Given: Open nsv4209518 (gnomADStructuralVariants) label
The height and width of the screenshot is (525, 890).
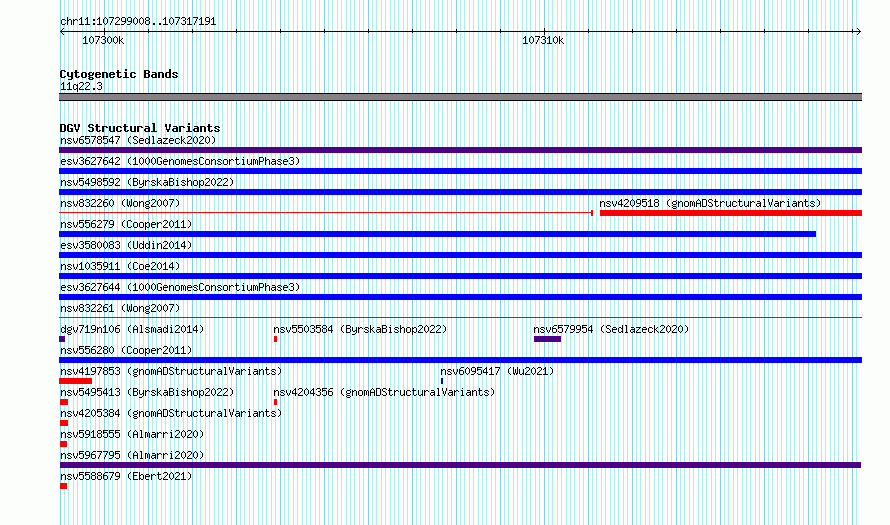Looking at the screenshot, I should coord(710,203).
